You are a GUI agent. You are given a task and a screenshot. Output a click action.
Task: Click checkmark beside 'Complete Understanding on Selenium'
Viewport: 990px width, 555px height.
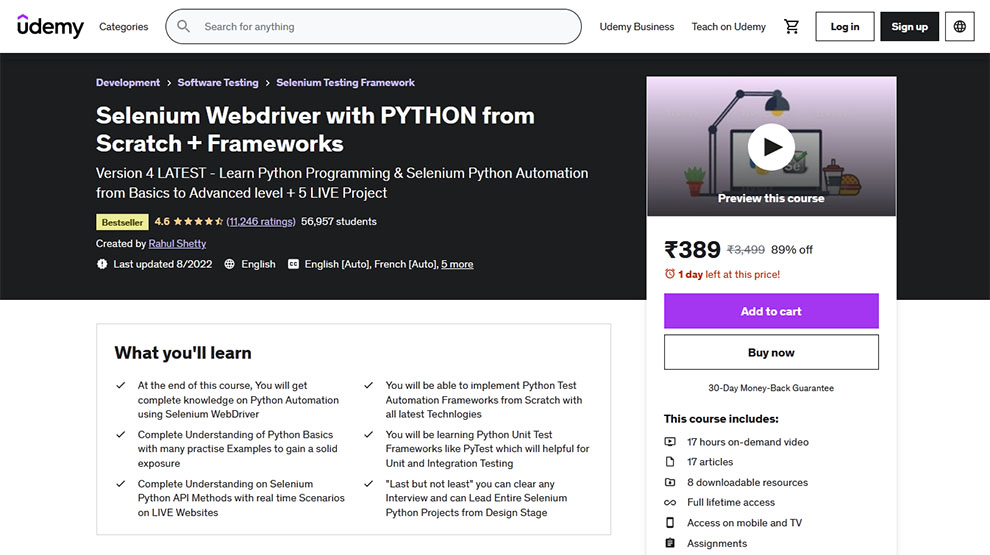[x=121, y=484]
